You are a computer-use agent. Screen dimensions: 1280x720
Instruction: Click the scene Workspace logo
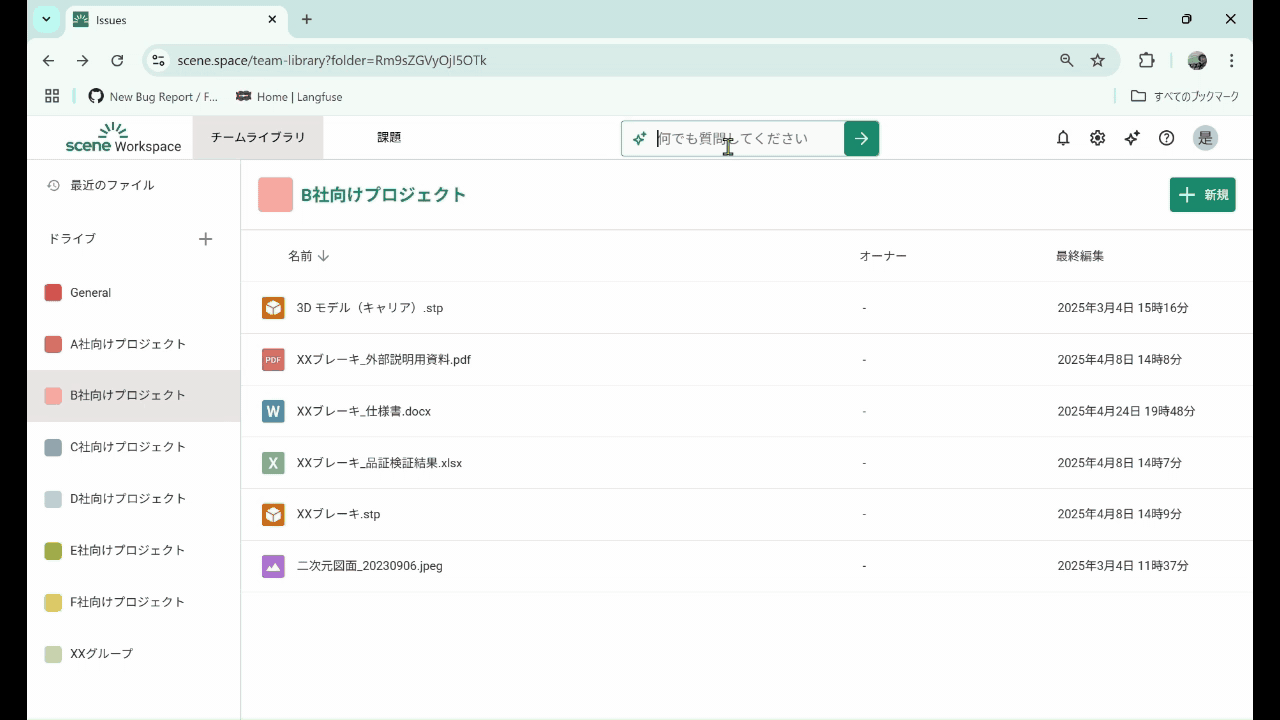click(x=123, y=138)
